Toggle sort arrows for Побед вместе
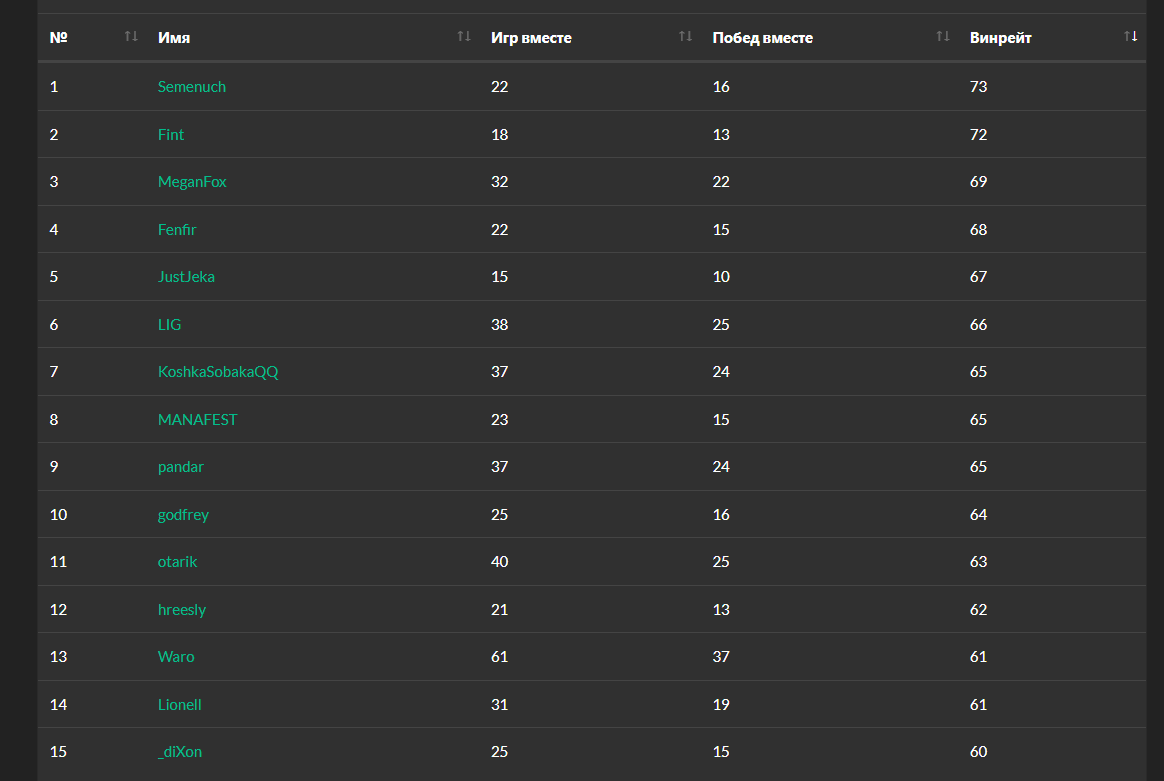 click(x=943, y=37)
